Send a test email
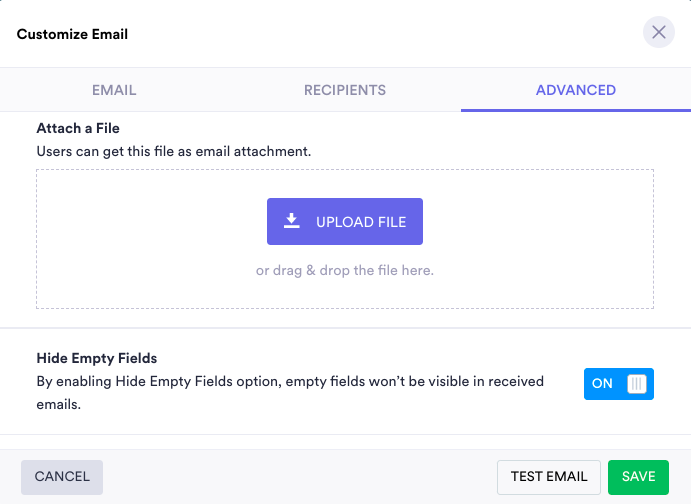Image resolution: width=691 pixels, height=504 pixels. coord(549,477)
